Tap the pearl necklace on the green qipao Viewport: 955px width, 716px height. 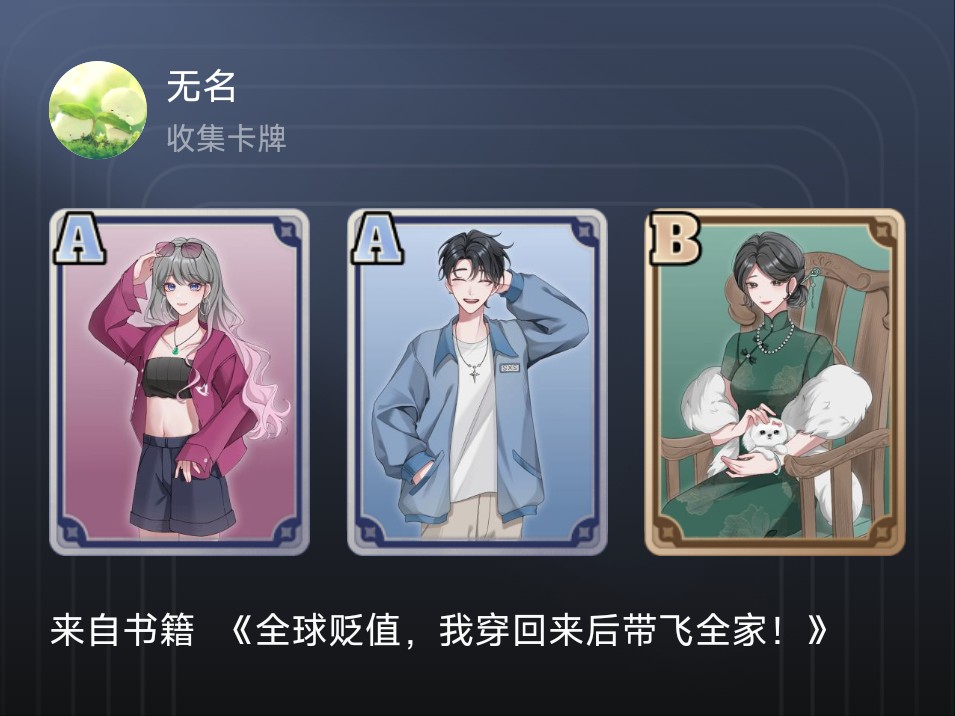(x=774, y=336)
